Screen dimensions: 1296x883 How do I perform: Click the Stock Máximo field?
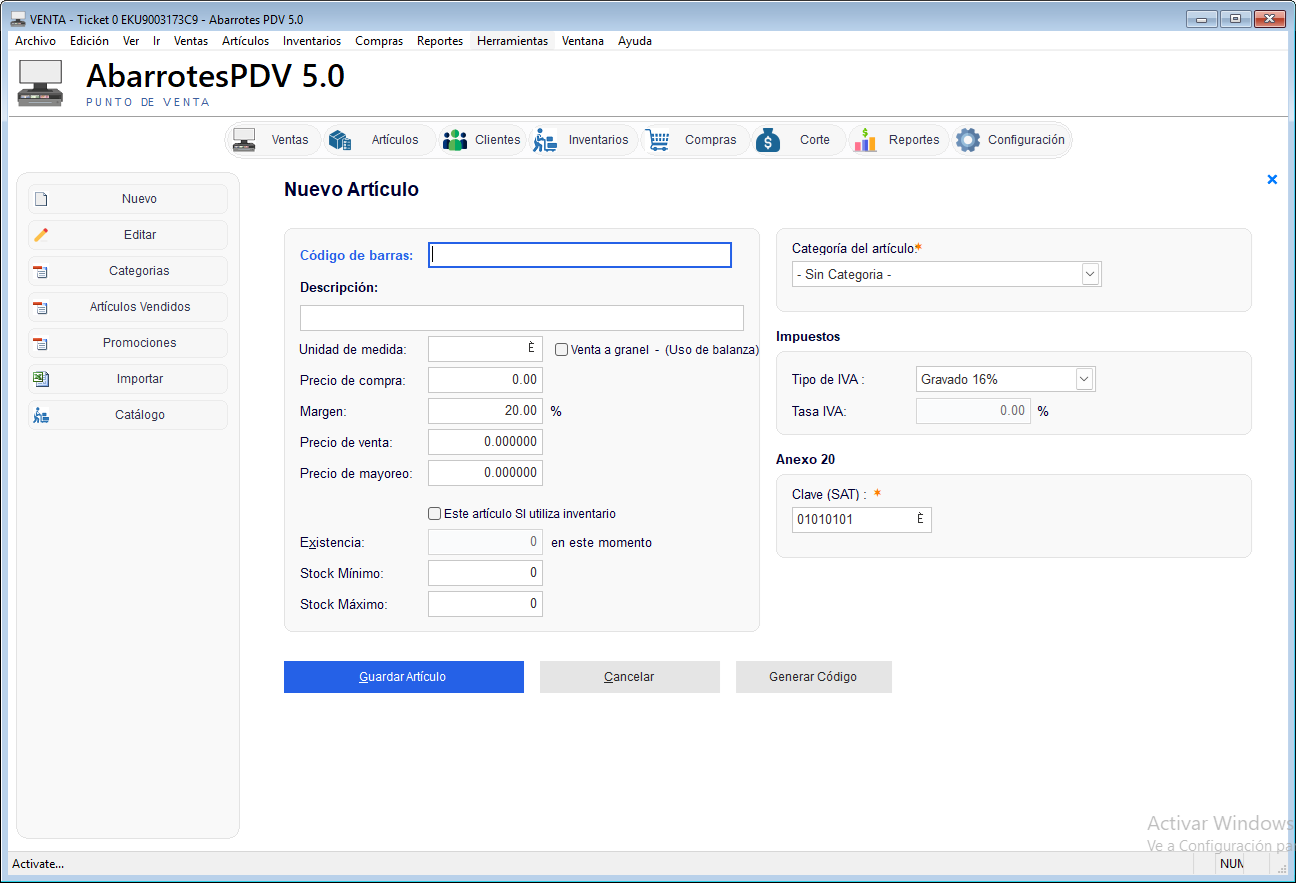point(485,604)
